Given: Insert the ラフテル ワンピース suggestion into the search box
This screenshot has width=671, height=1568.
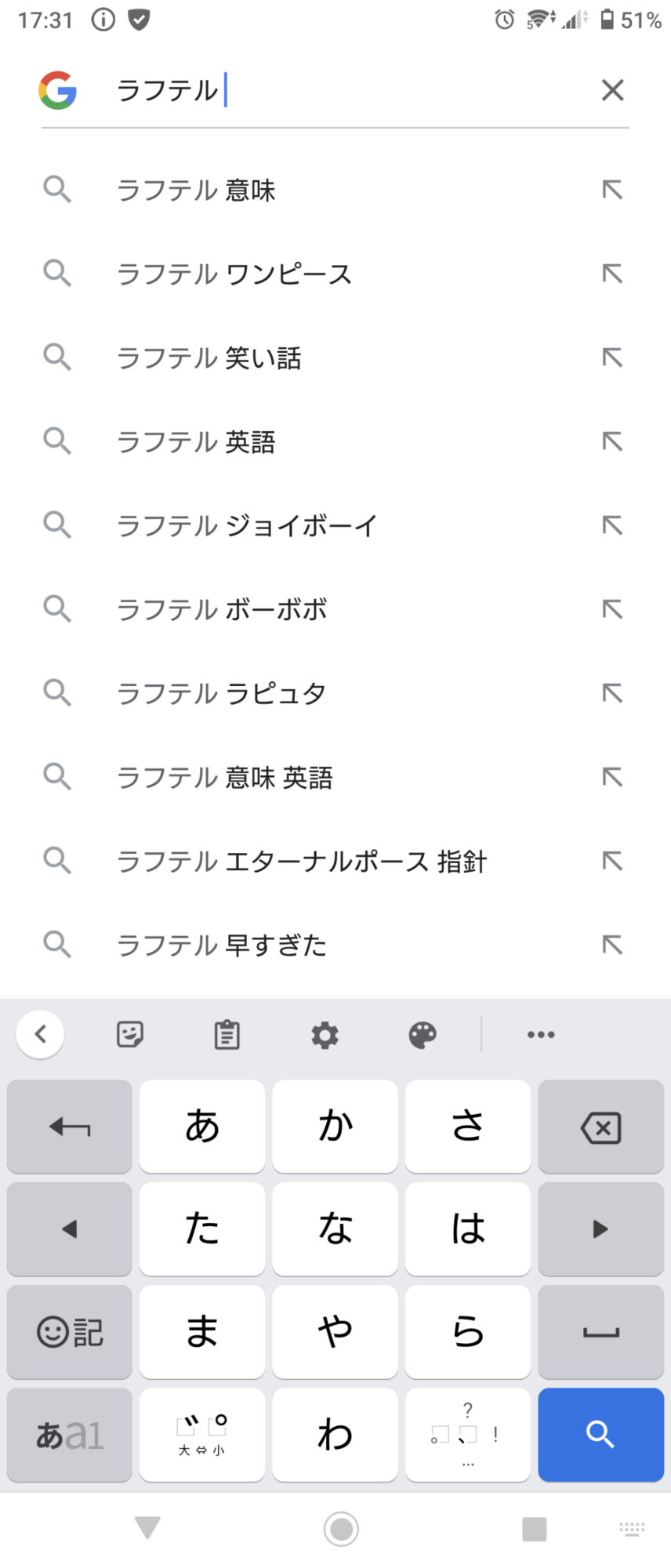Looking at the screenshot, I should [612, 274].
